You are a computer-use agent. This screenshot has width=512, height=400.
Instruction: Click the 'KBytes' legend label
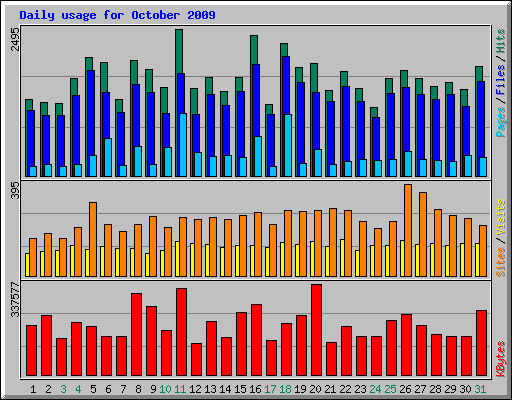coord(501,359)
